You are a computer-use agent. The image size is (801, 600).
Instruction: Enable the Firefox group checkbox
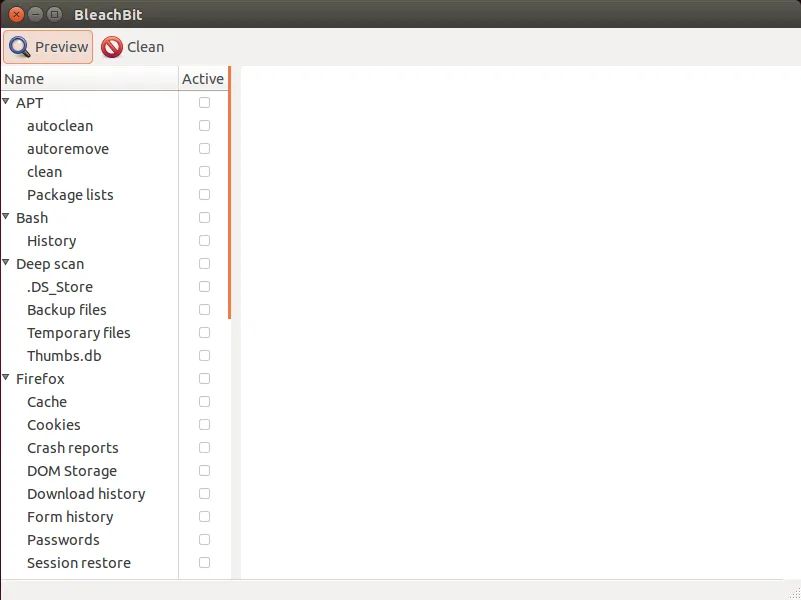[x=204, y=378]
